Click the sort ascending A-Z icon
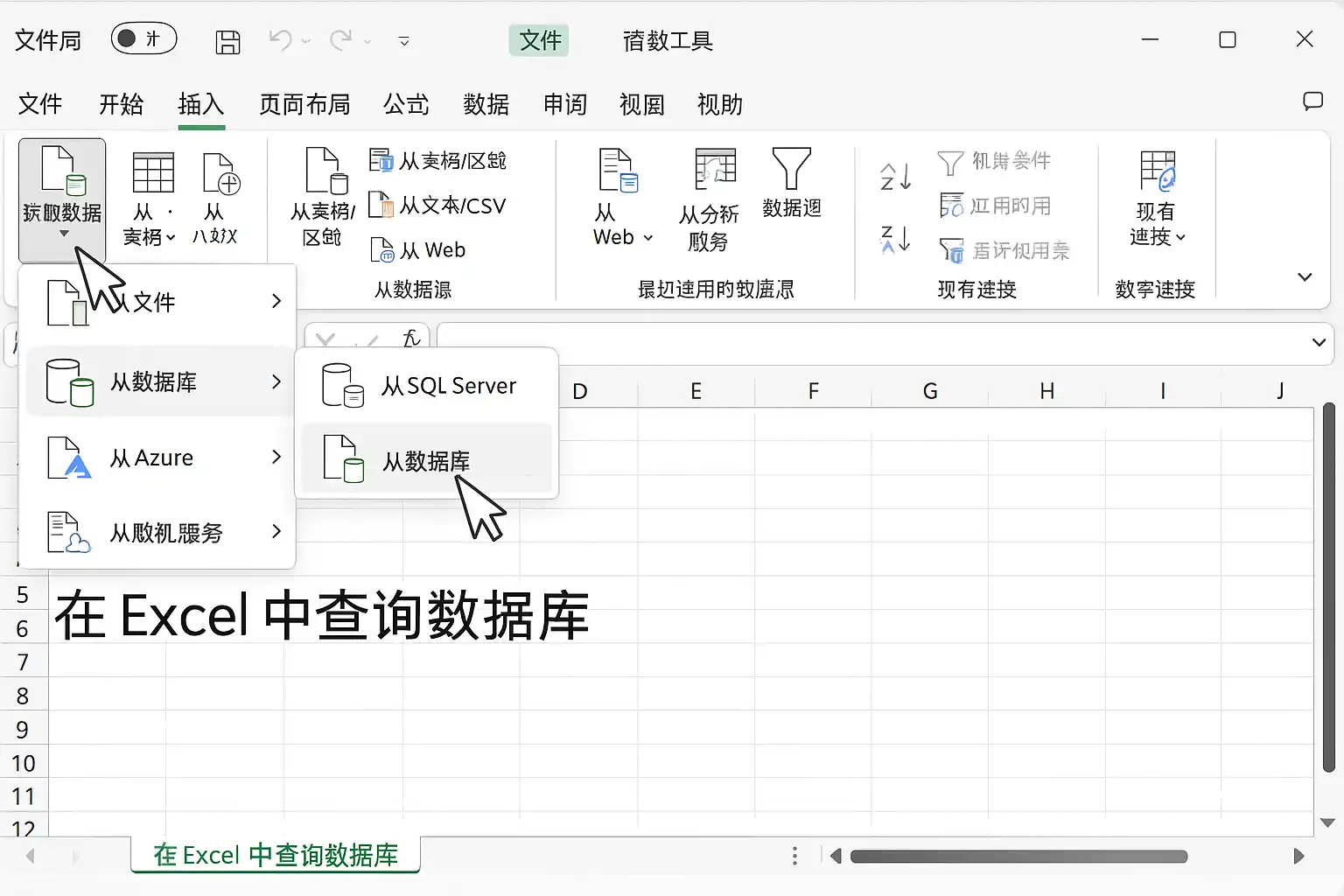The width and height of the screenshot is (1344, 896). (895, 177)
